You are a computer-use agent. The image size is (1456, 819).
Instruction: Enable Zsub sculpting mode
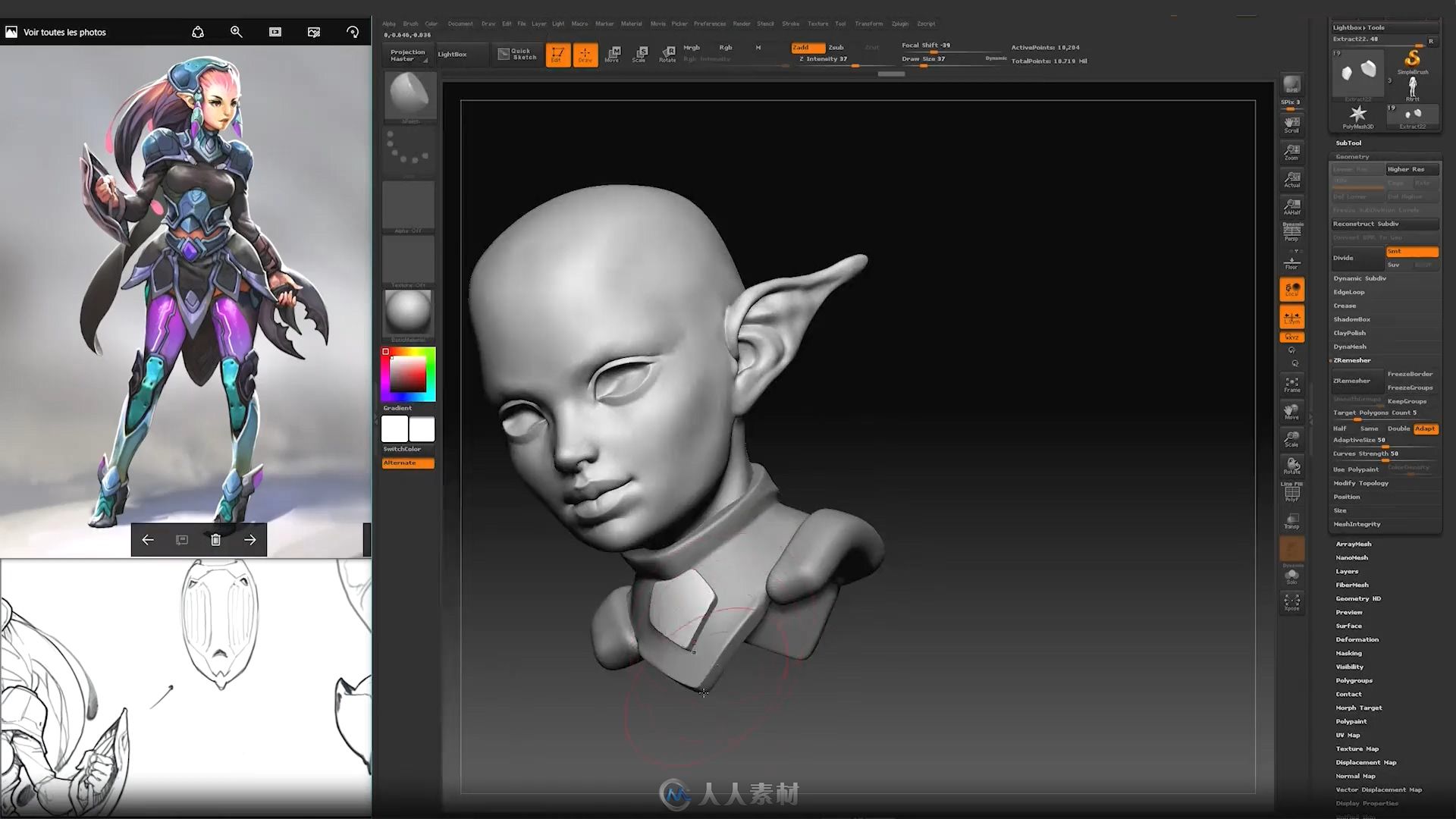[x=836, y=47]
